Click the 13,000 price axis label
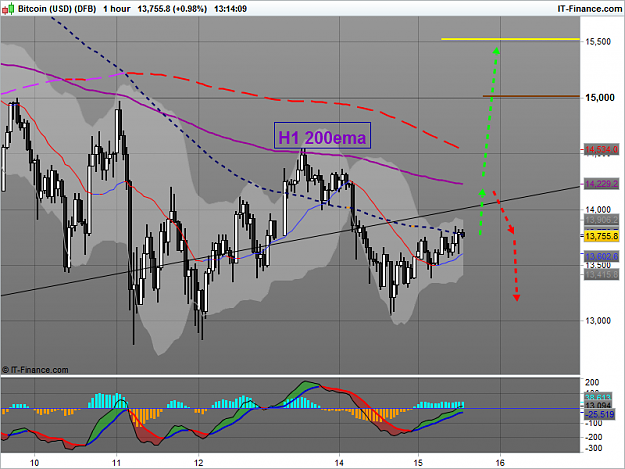 pyautogui.click(x=598, y=321)
